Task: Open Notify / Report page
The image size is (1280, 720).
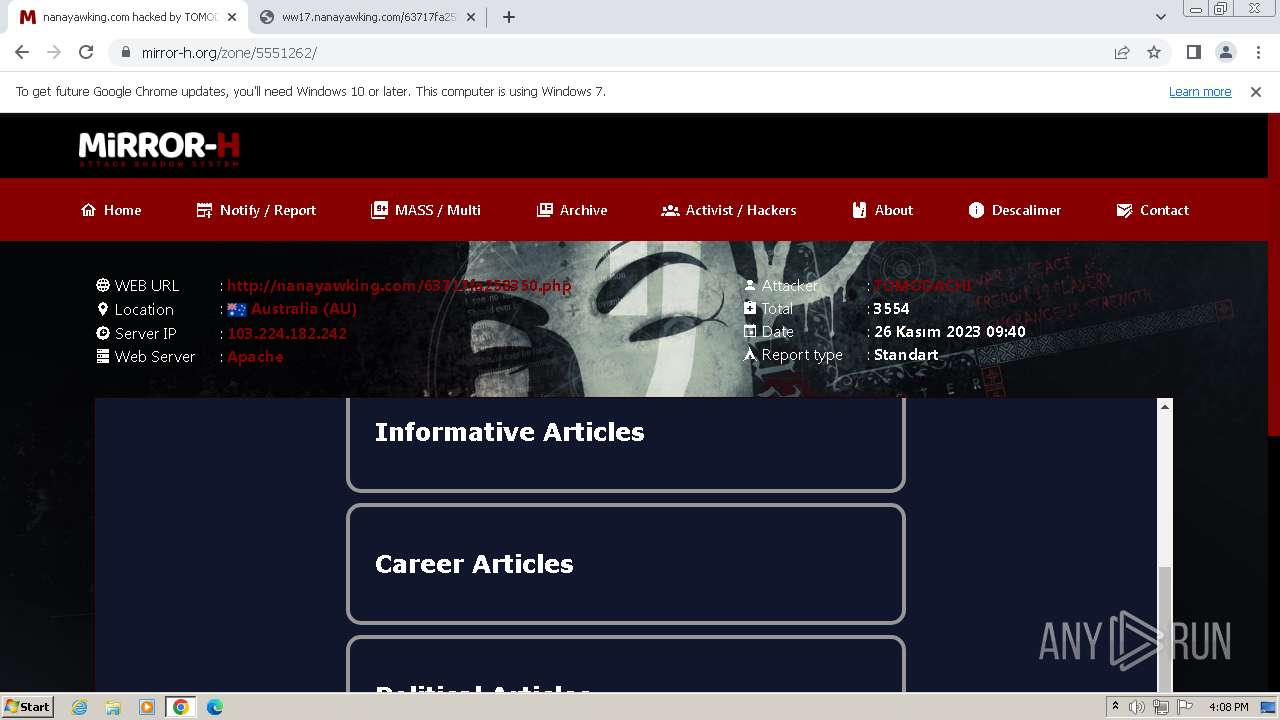Action: [x=256, y=210]
